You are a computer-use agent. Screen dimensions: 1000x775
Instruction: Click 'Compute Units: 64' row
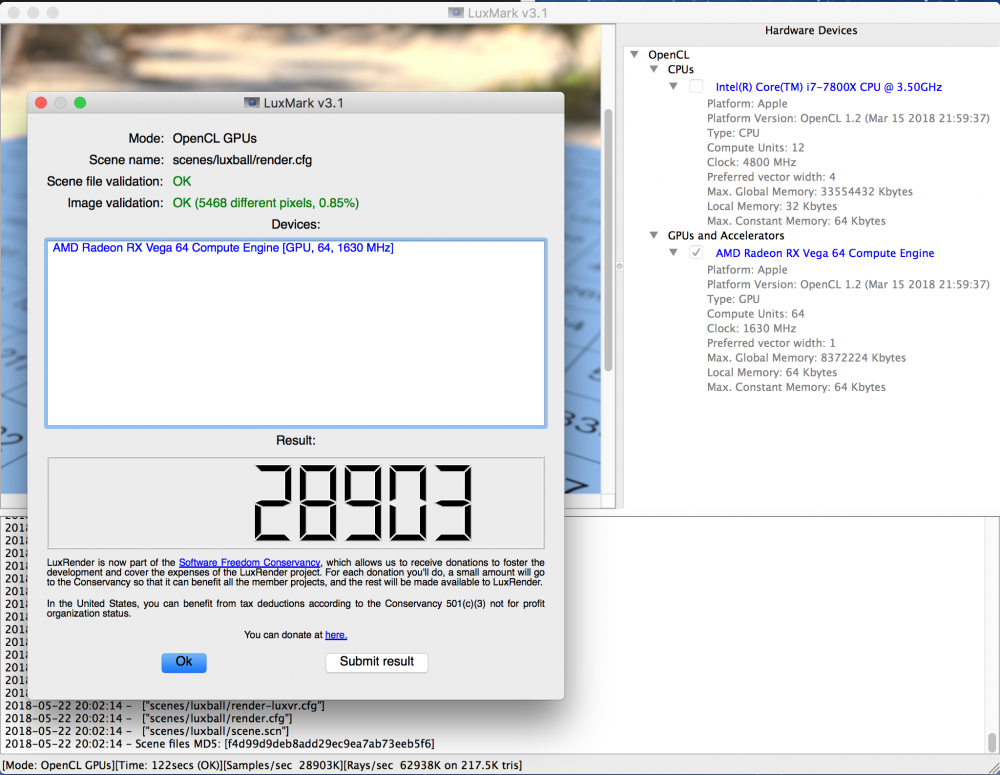point(756,314)
